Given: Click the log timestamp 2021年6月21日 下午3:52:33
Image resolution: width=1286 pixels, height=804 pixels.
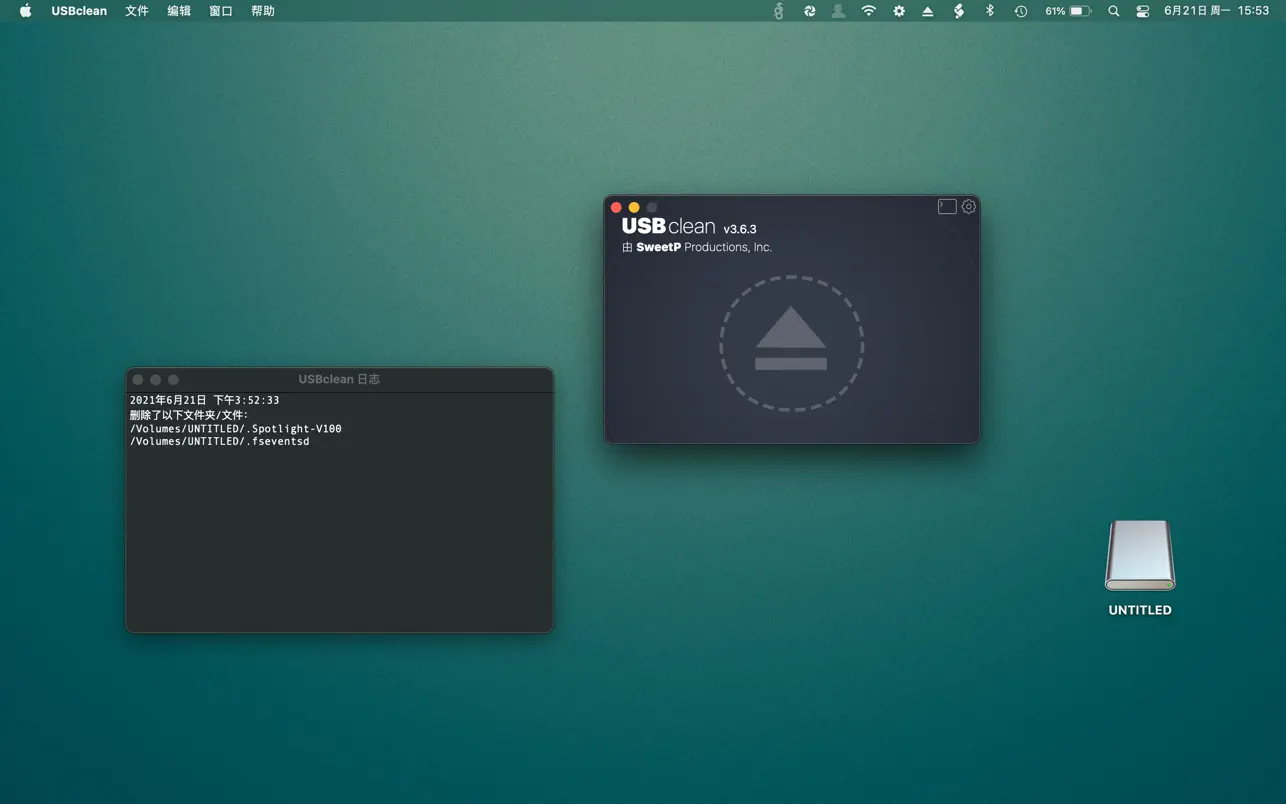Looking at the screenshot, I should [x=205, y=400].
